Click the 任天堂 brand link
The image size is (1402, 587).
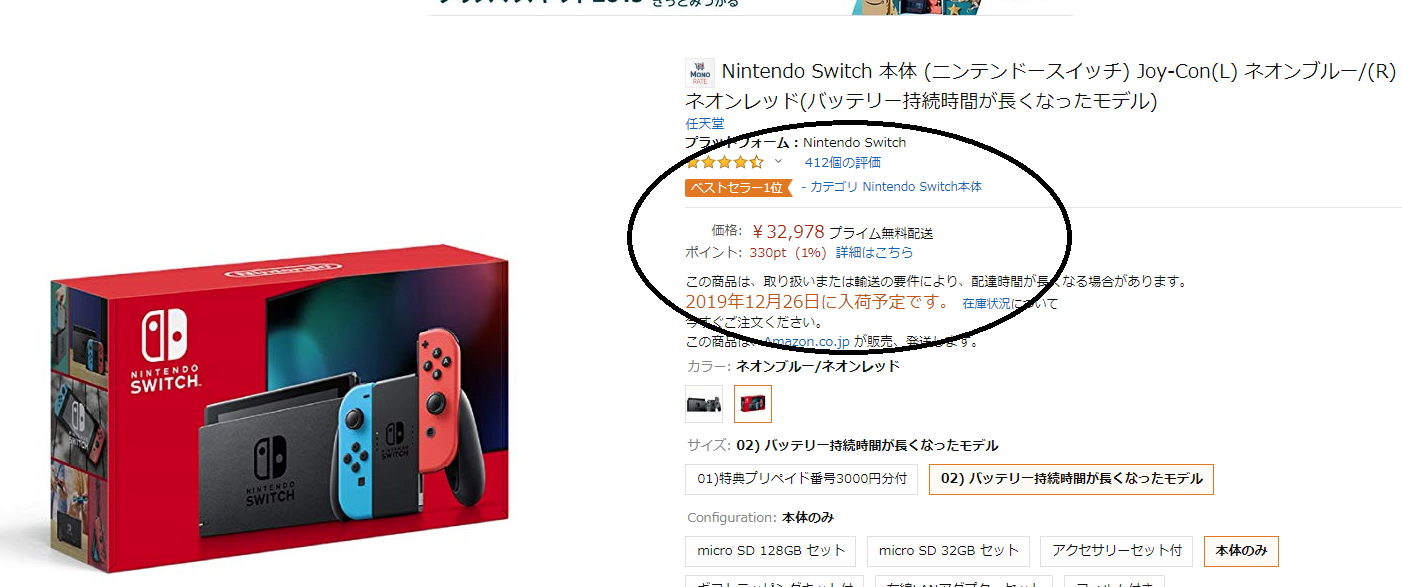coord(704,124)
